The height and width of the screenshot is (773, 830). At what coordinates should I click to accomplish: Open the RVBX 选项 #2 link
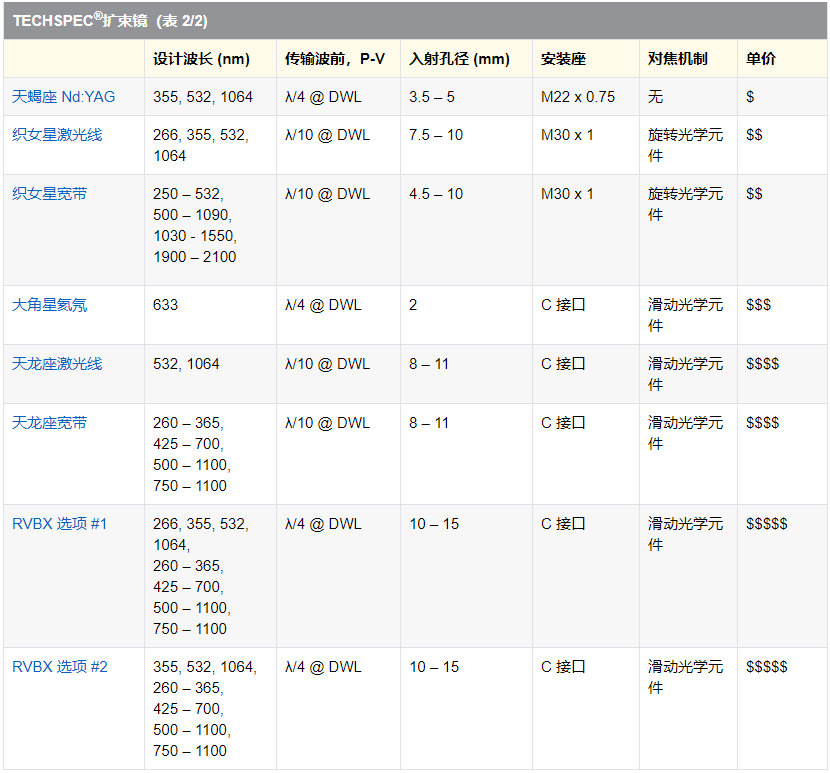tap(59, 666)
